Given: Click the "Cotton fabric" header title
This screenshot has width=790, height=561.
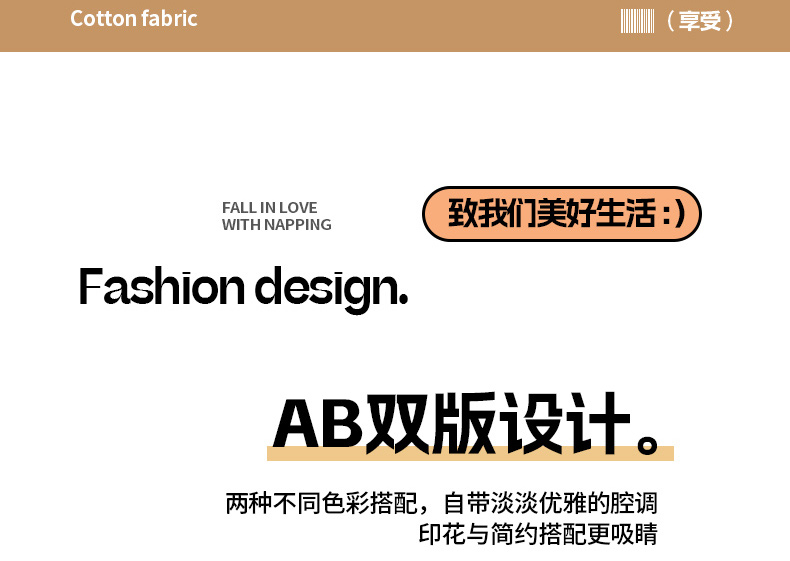Looking at the screenshot, I should 134,19.
